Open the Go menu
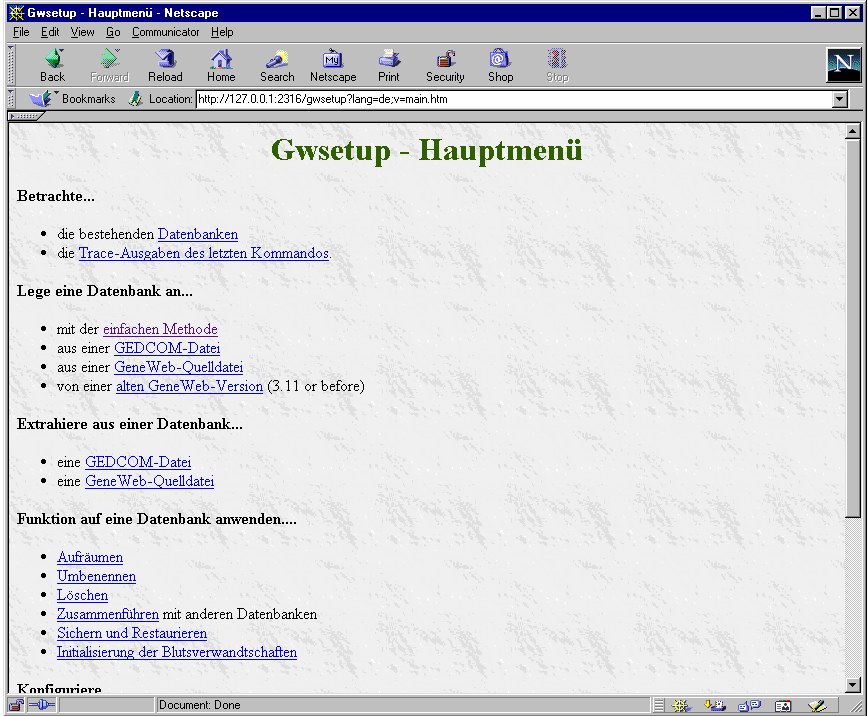This screenshot has height=716, width=868. 113,32
